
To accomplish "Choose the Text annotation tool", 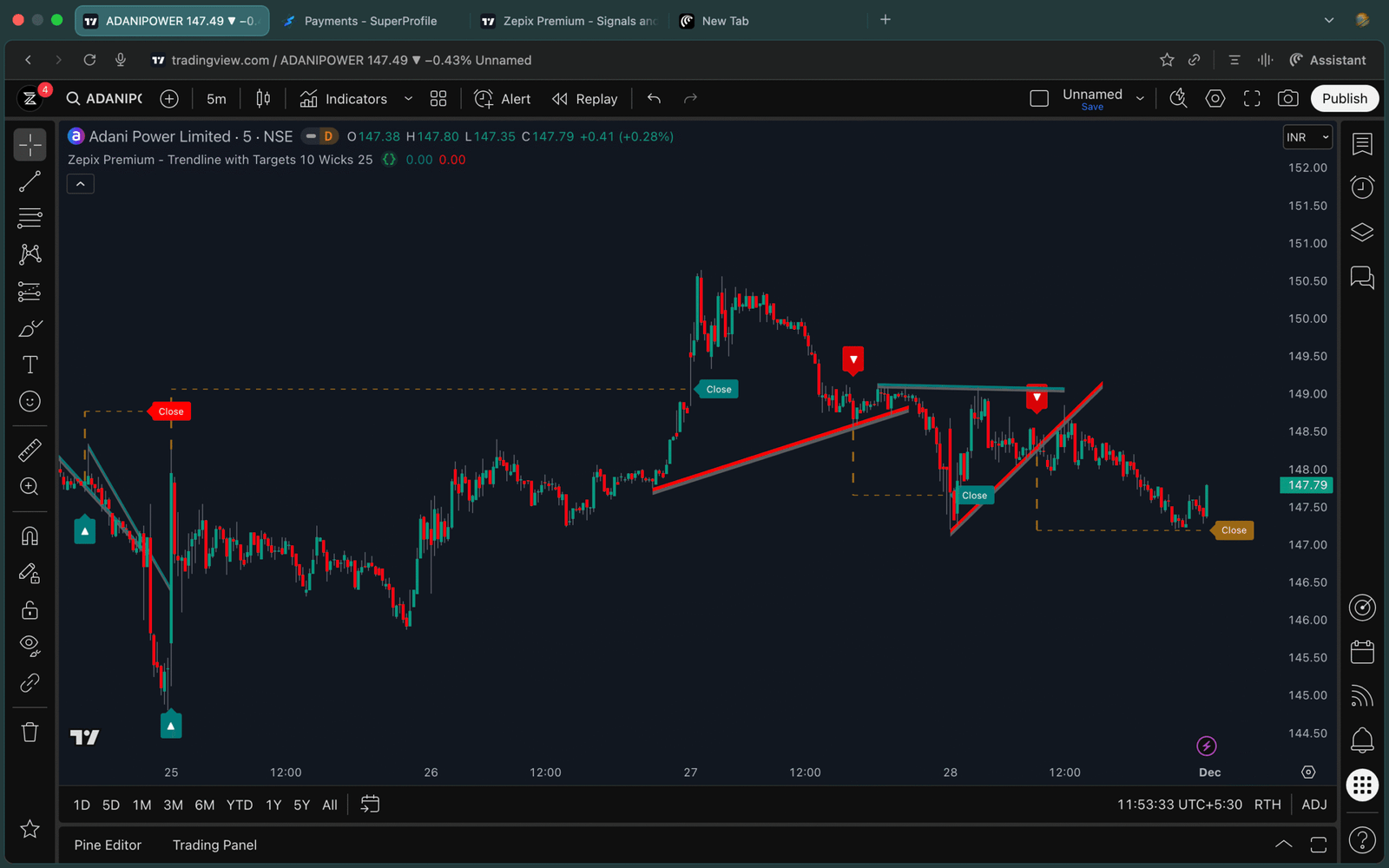I will click(x=30, y=365).
